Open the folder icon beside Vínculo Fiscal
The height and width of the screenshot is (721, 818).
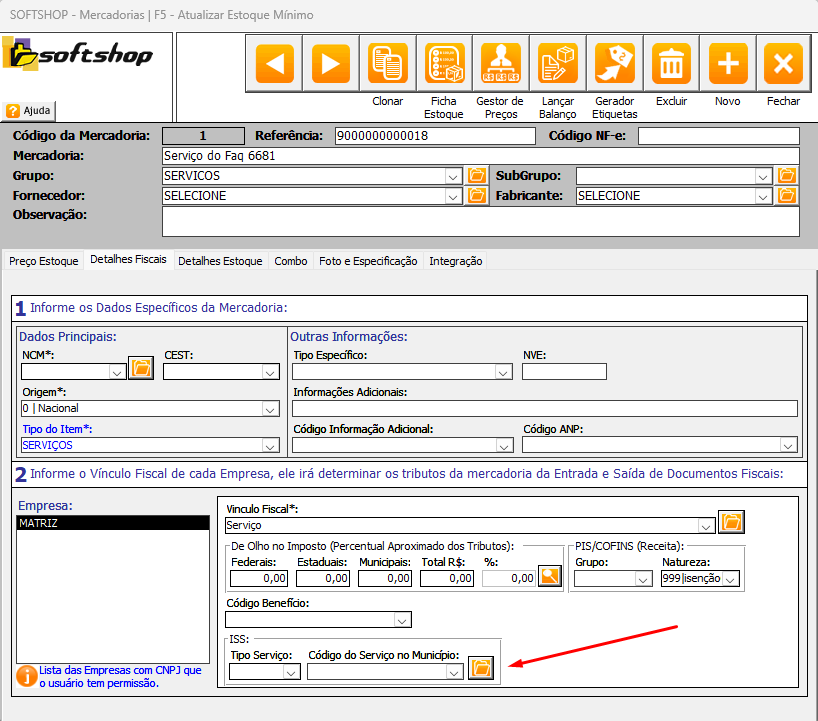[731, 521]
